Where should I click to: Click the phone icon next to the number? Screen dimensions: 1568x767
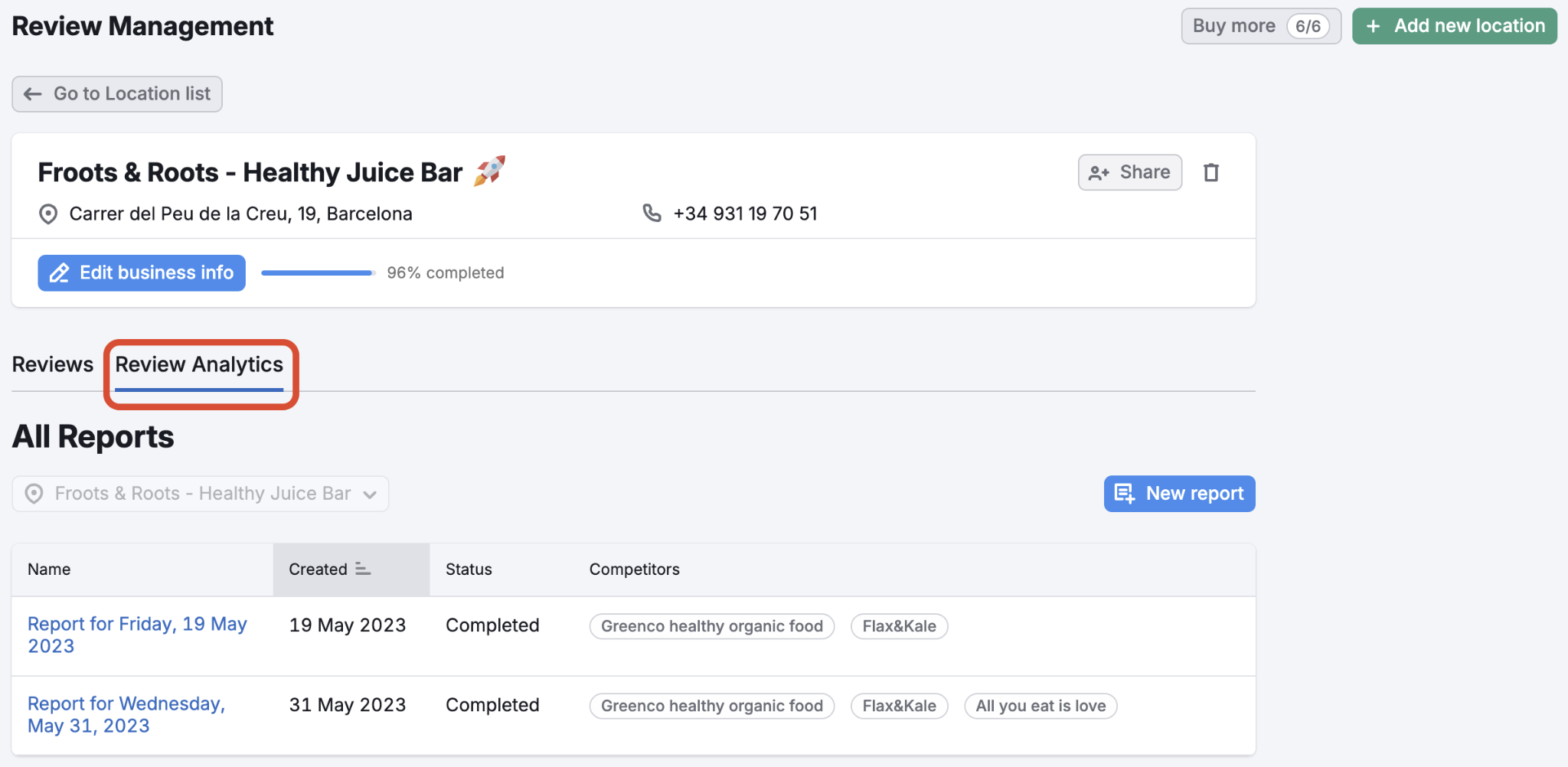[x=651, y=213]
